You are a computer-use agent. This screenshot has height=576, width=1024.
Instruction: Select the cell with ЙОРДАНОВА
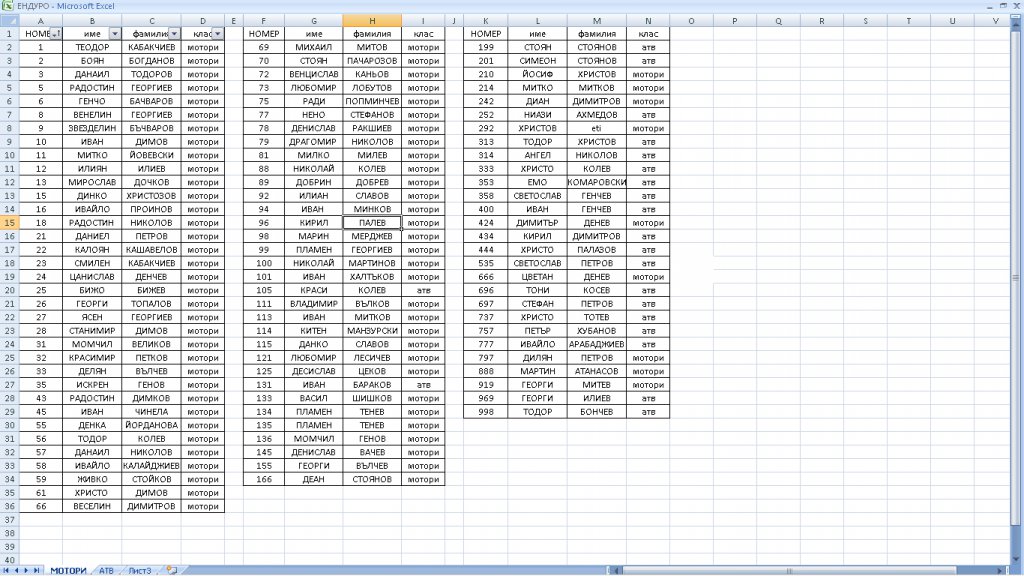152,425
